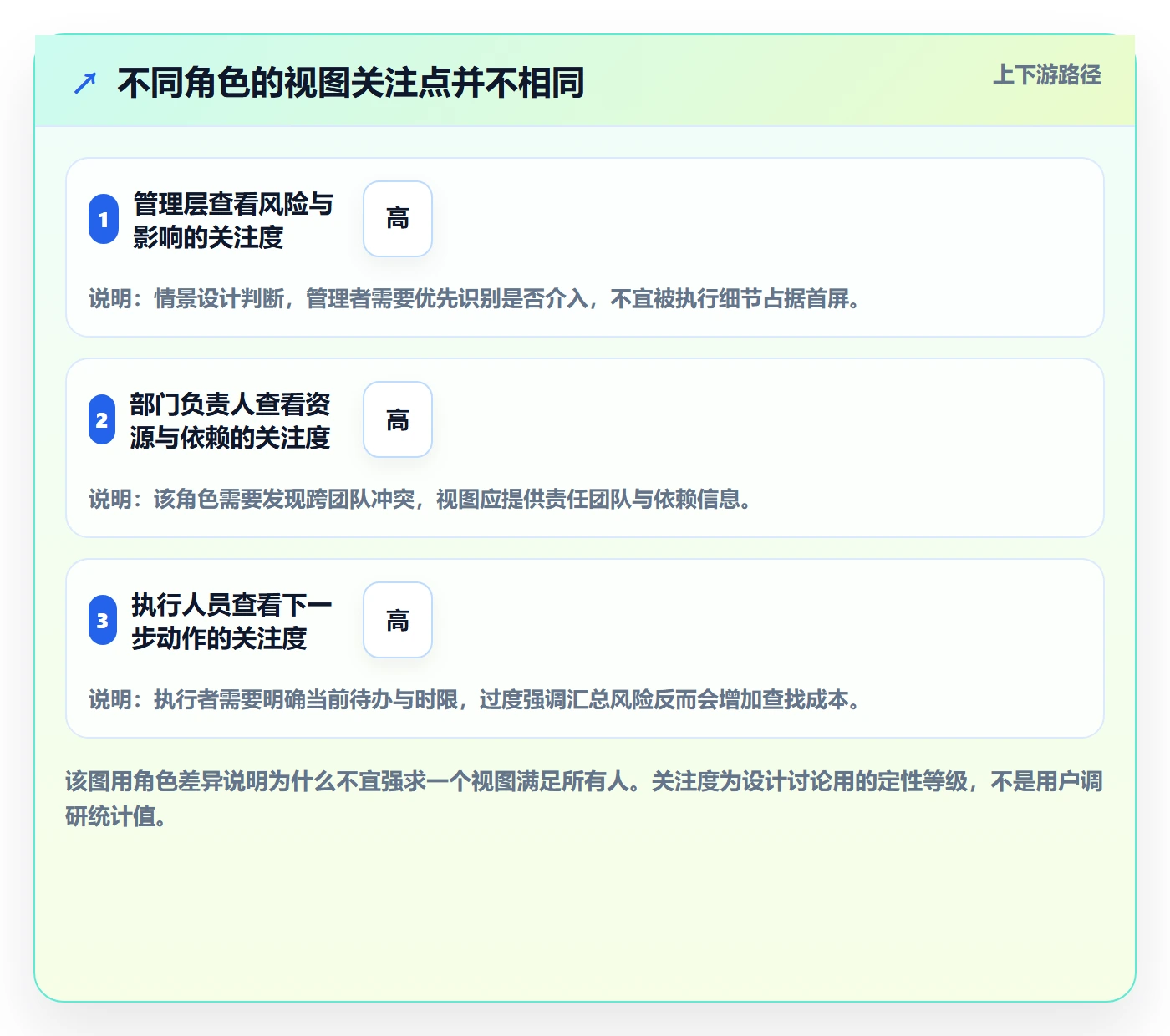Select the heading 部门负责人查看资源与依赖的关注度
1170x1036 pixels.
(231, 421)
